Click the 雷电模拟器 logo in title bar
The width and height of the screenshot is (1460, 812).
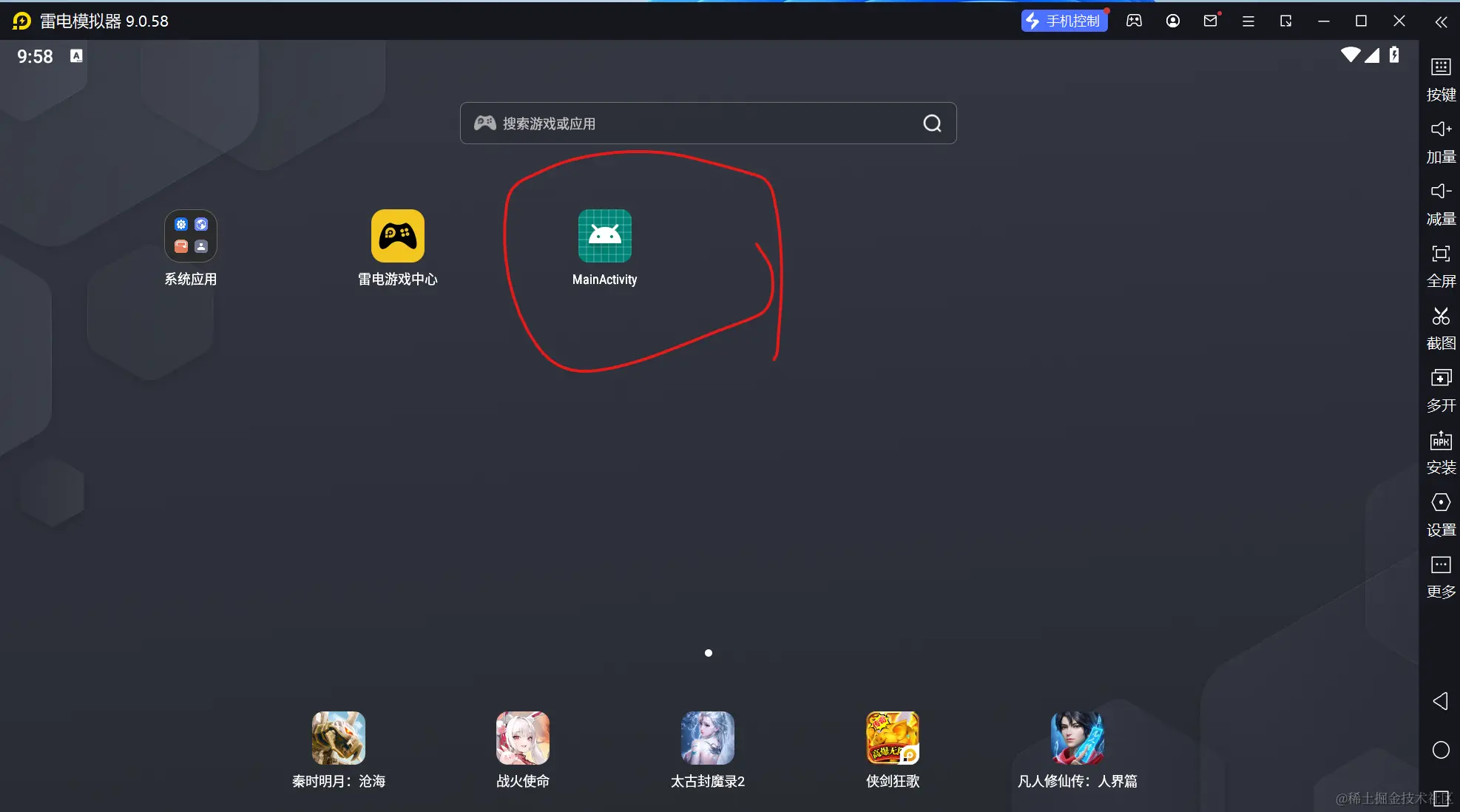click(22, 21)
